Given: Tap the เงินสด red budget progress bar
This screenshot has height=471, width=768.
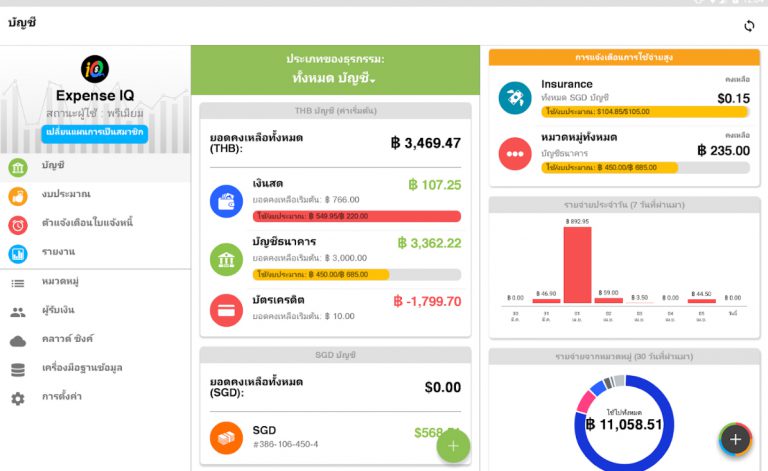Looking at the screenshot, I should [x=357, y=216].
